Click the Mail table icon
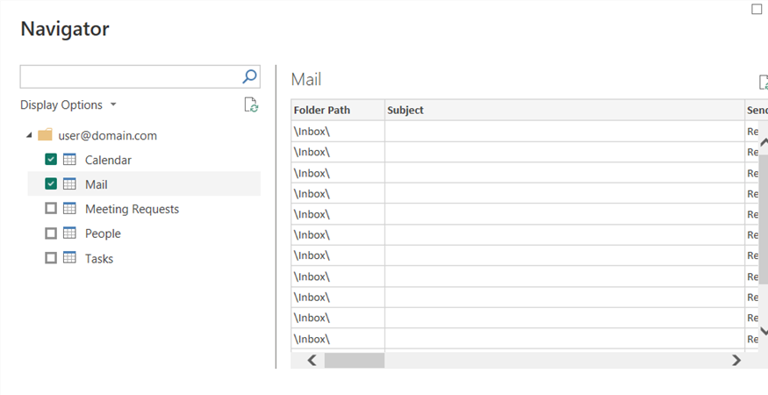Screen dimensions: 768x395 [x=70, y=184]
